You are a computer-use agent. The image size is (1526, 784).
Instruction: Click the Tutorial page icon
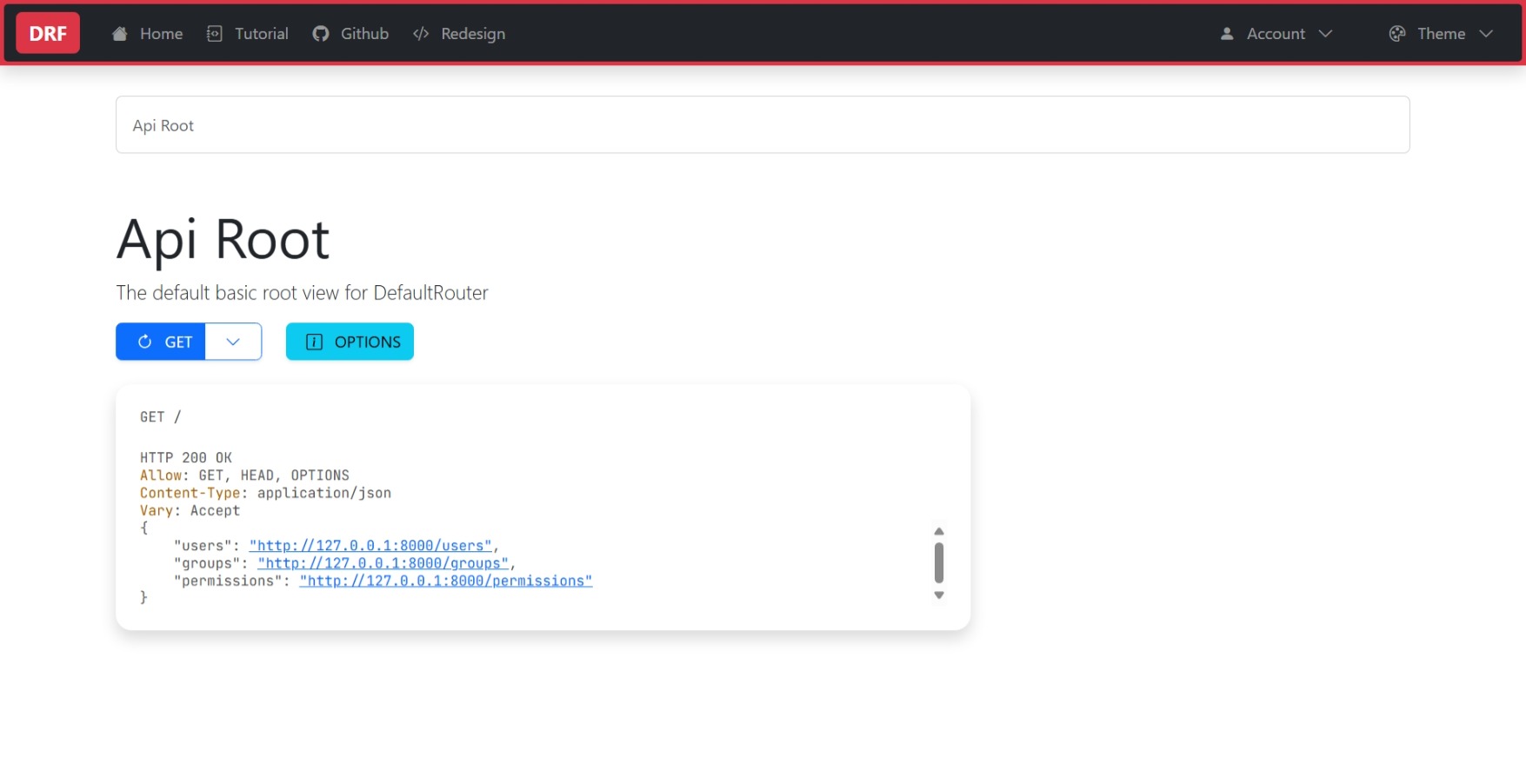pyautogui.click(x=214, y=33)
